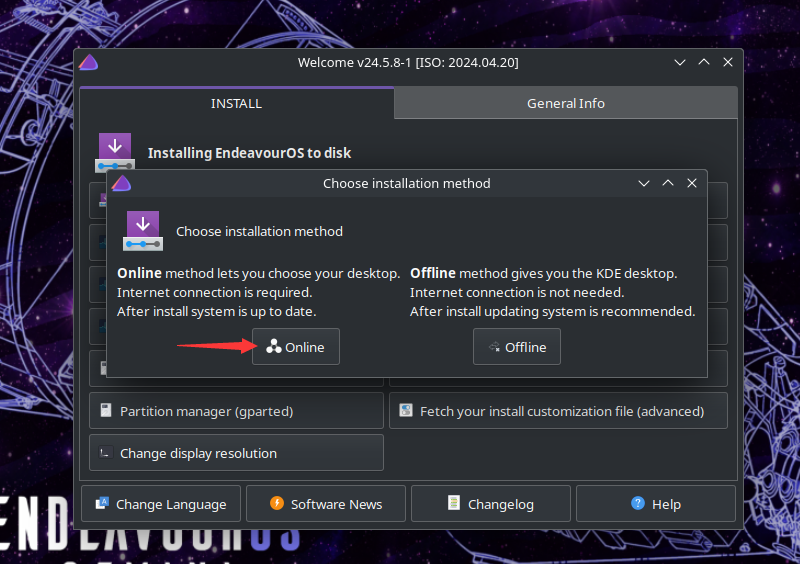This screenshot has height=564, width=800.
Task: Click EndeavourOS logo in the dialog title bar
Action: 121,183
